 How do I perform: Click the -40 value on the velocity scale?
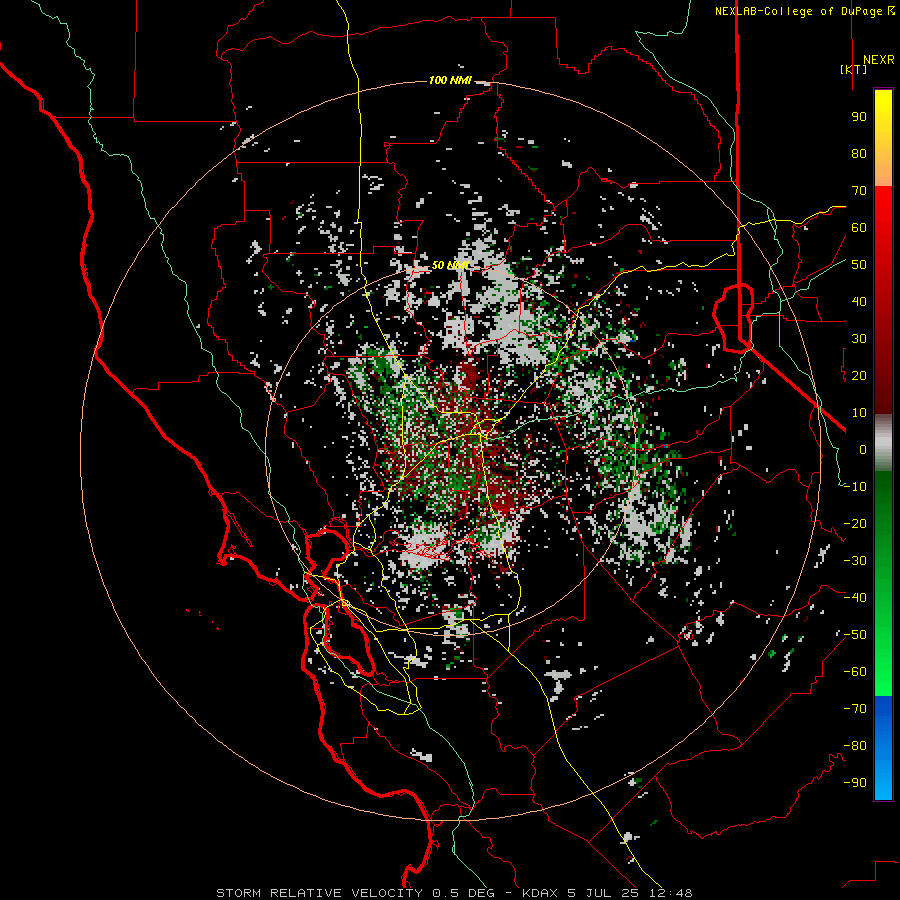(855, 598)
